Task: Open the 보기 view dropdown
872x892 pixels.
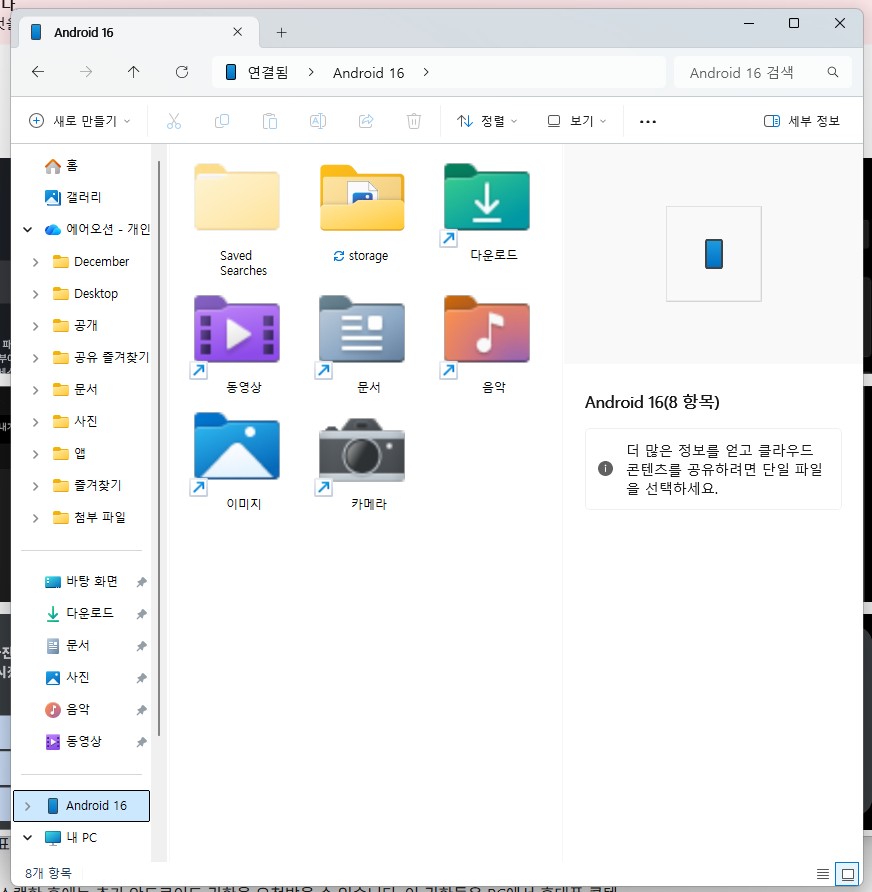Action: 577,121
